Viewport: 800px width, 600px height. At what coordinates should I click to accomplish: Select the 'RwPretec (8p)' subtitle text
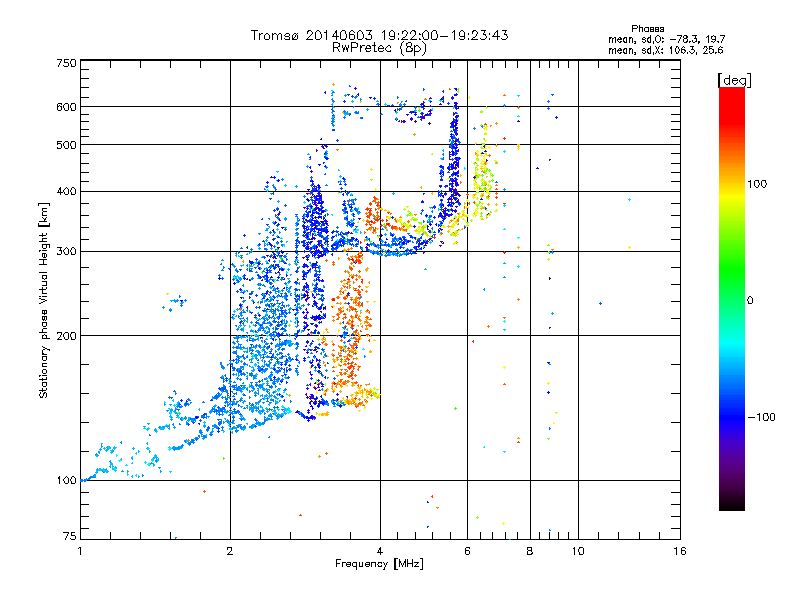pyautogui.click(x=379, y=48)
